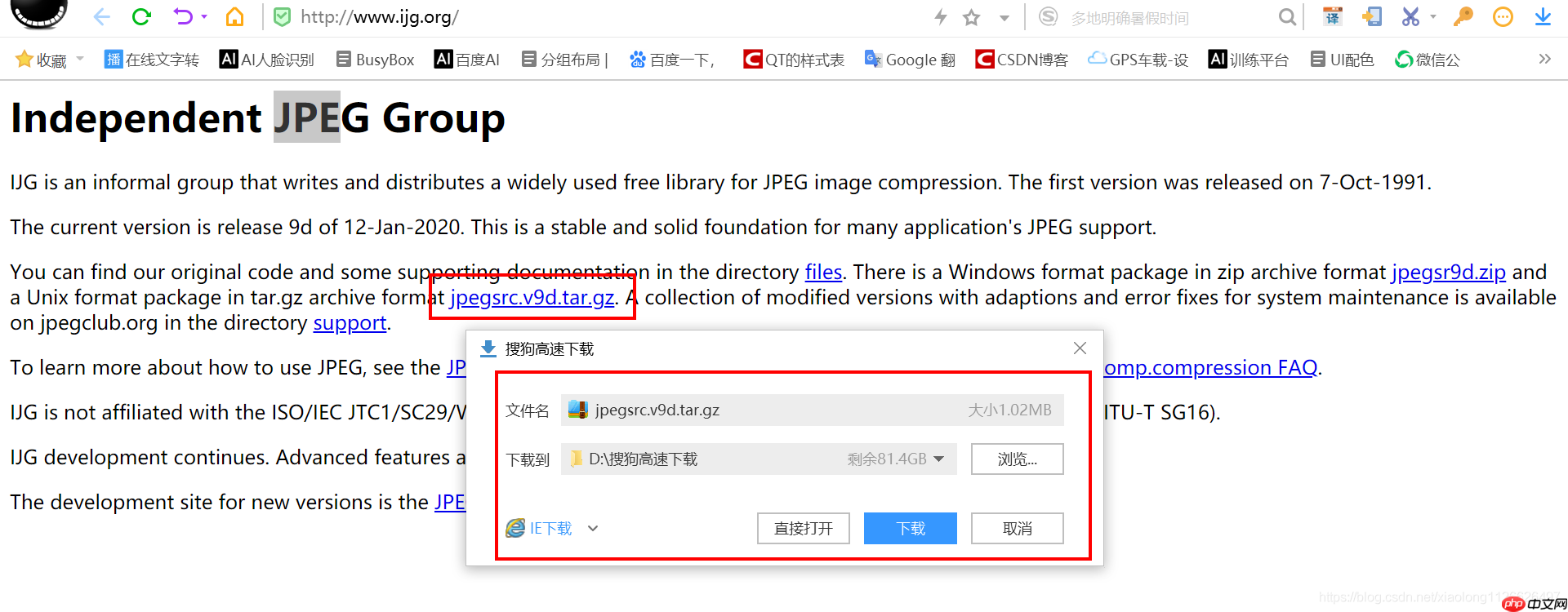Open the translate tool icon
Viewport: 1568px width, 612px height.
pyautogui.click(x=1333, y=16)
